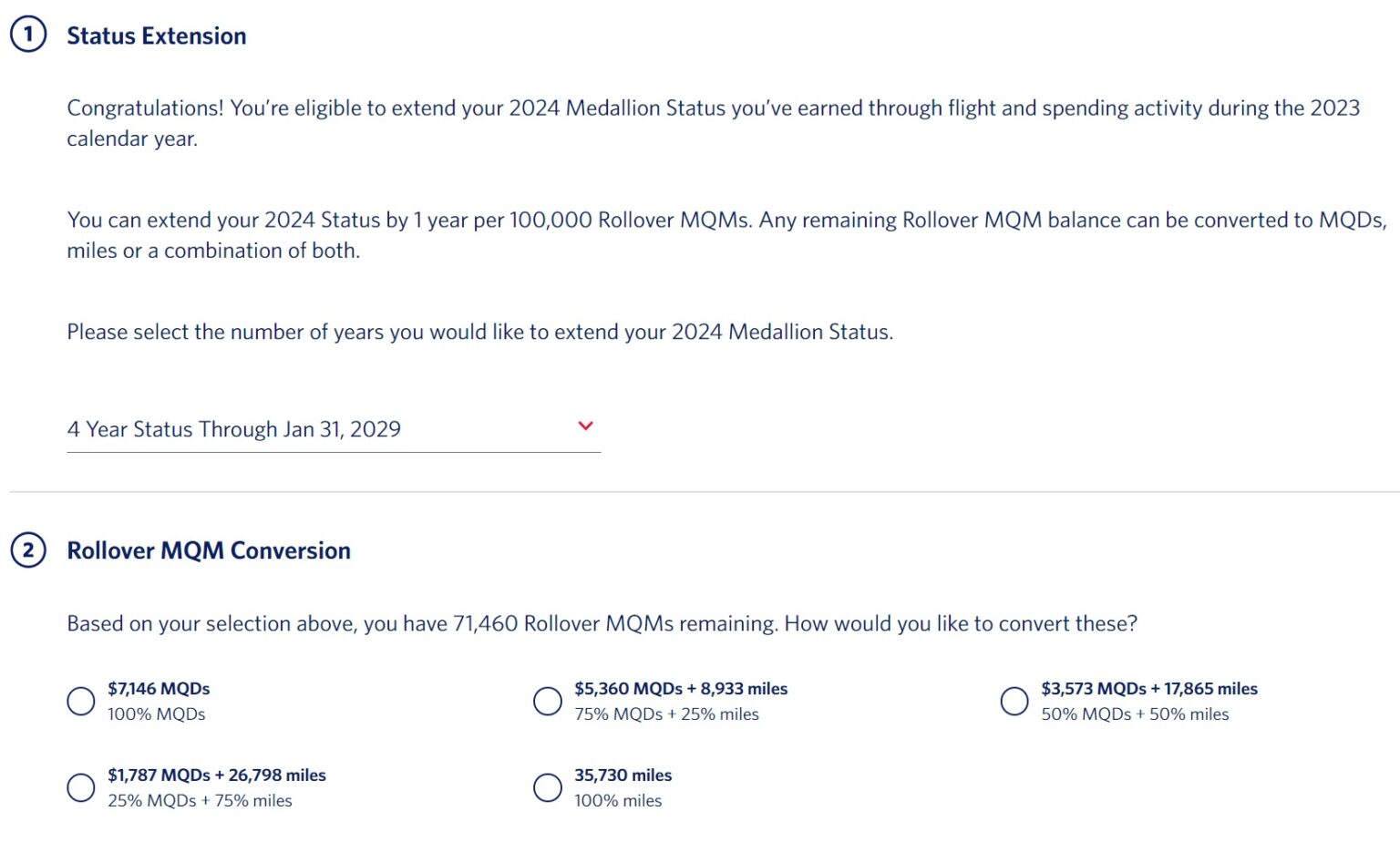Select the 35,730 miles radio button
The height and width of the screenshot is (842, 1400).
coord(548,787)
